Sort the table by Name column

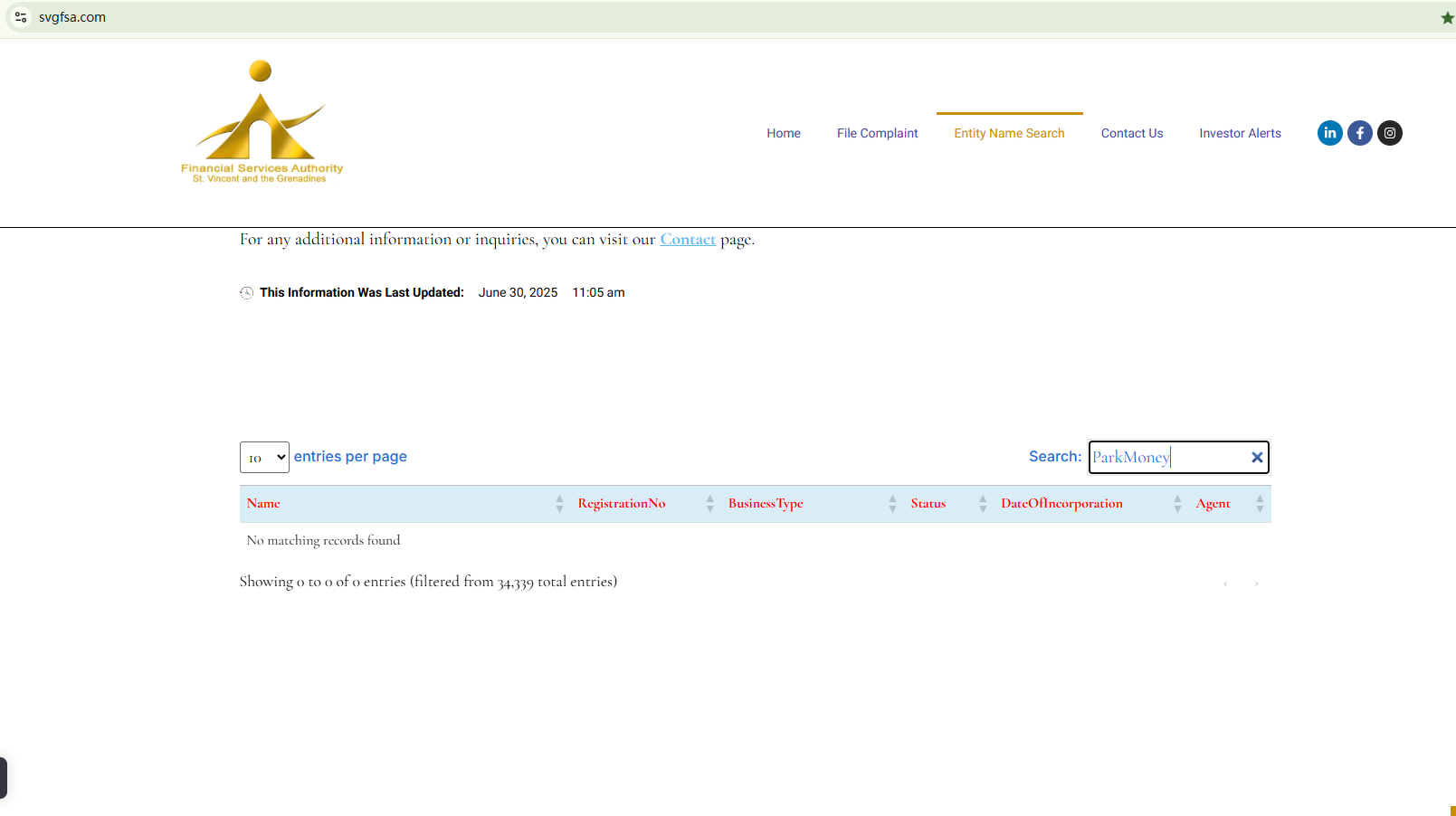tap(263, 504)
